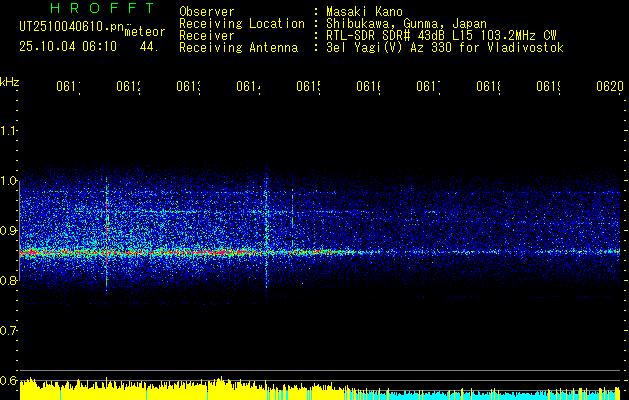The image size is (629, 400).
Task: Click the 1.0 frequency axis label
Action: click(x=8, y=181)
